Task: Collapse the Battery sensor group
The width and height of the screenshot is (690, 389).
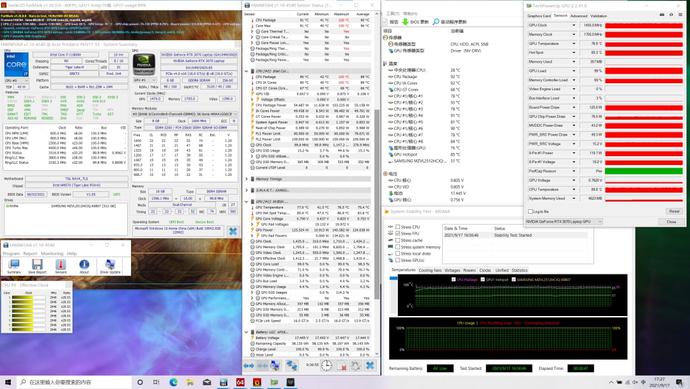Action: click(x=246, y=332)
